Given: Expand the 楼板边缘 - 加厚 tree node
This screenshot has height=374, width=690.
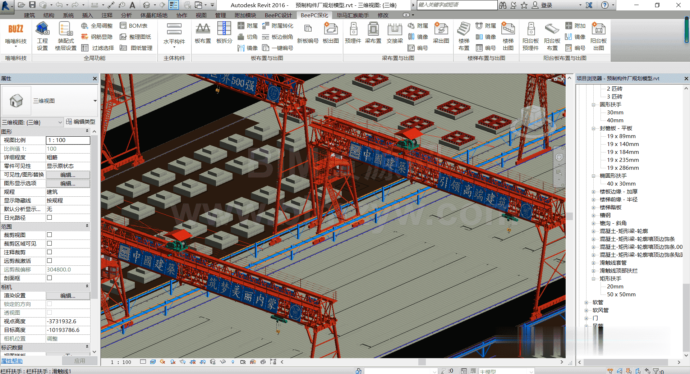Looking at the screenshot, I should [x=594, y=192].
